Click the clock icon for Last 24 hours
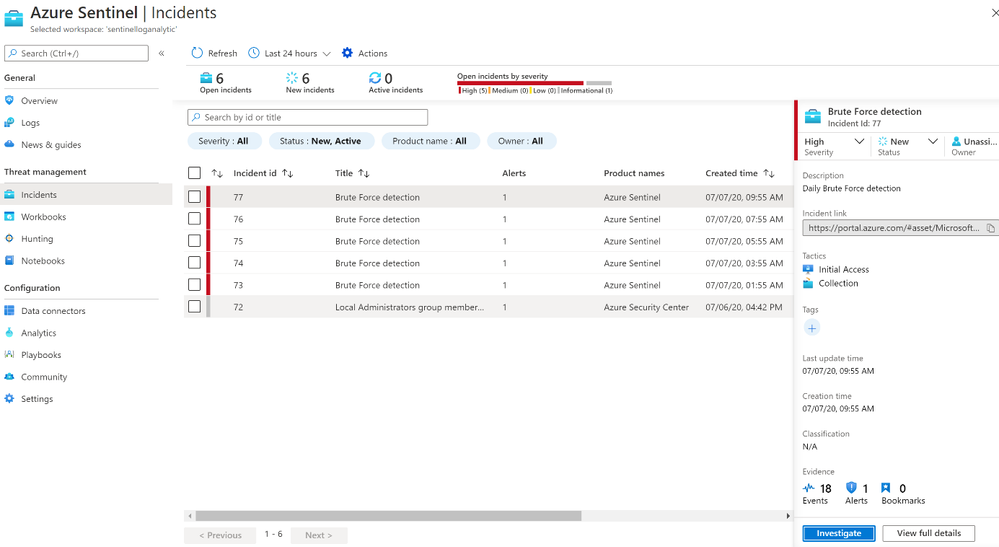Image resolution: width=999 pixels, height=547 pixels. click(254, 53)
